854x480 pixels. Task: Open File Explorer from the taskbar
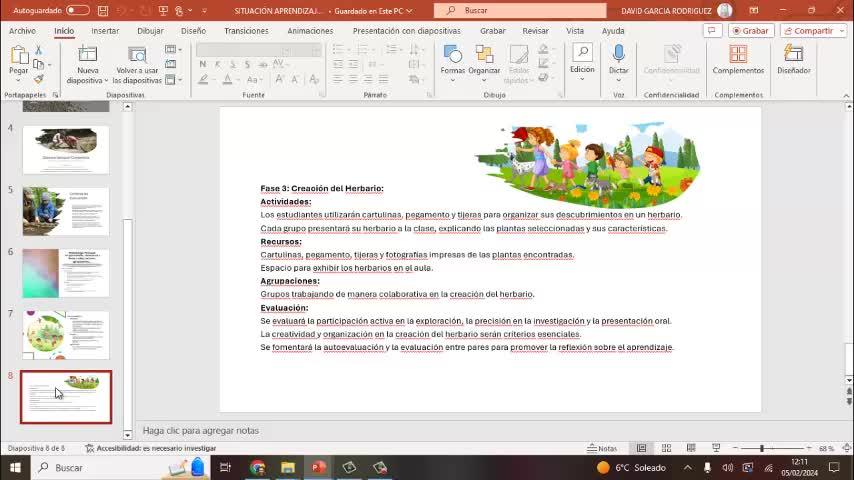click(x=288, y=467)
